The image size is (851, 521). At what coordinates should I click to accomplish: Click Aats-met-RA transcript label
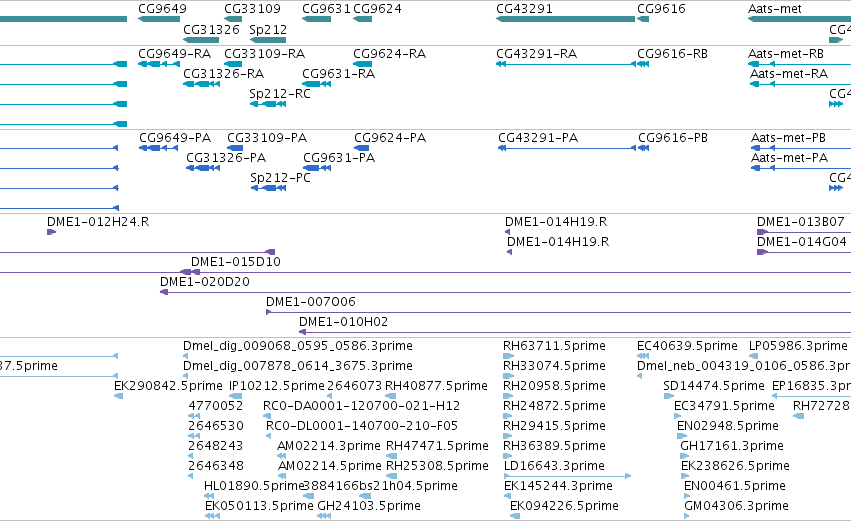pyautogui.click(x=789, y=74)
